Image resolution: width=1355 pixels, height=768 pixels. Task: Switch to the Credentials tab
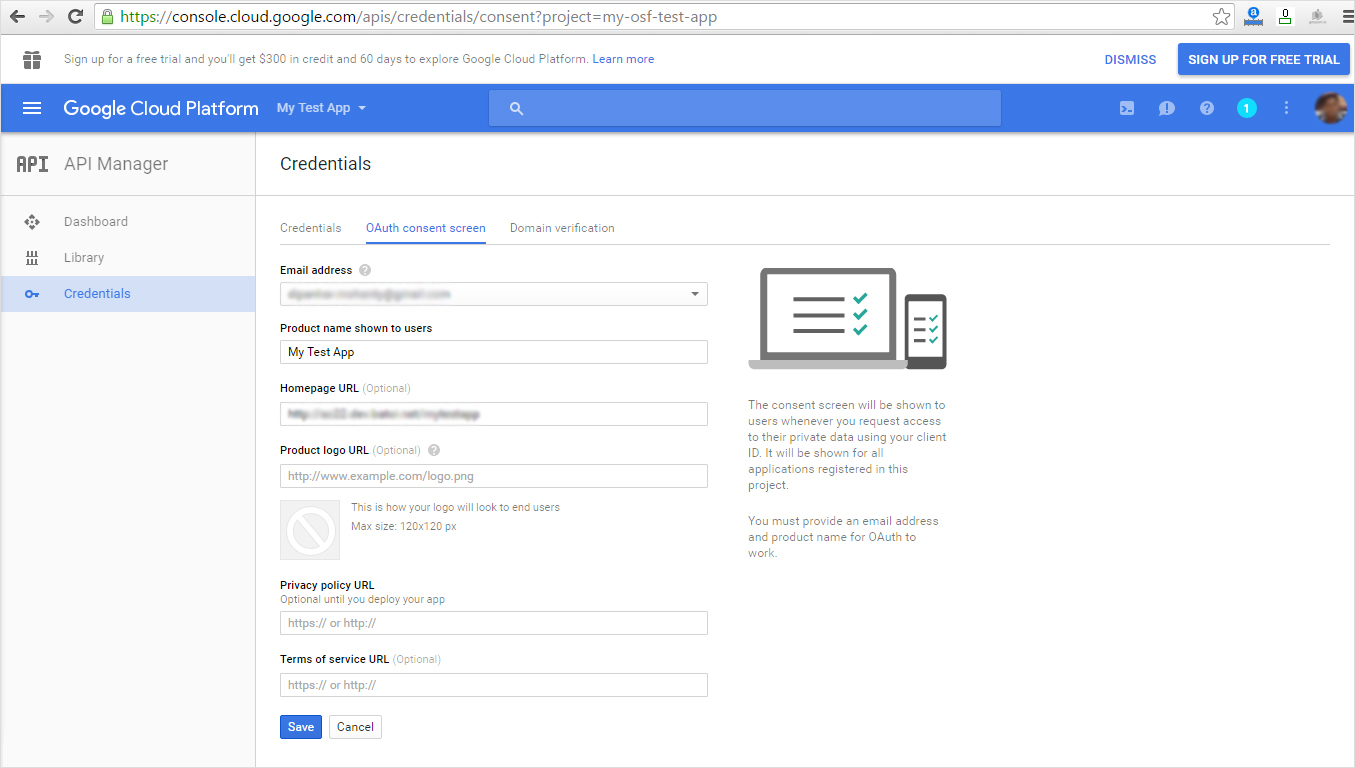point(311,228)
